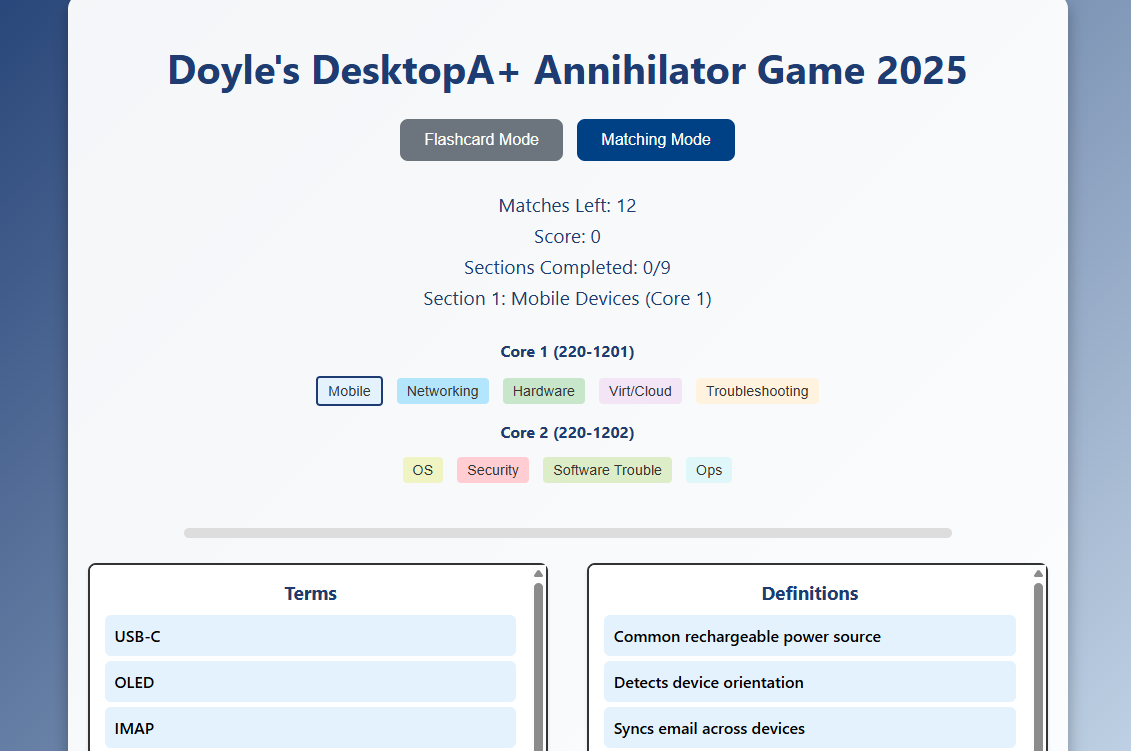Click the Definitions panel scroll-up arrow

1038,574
